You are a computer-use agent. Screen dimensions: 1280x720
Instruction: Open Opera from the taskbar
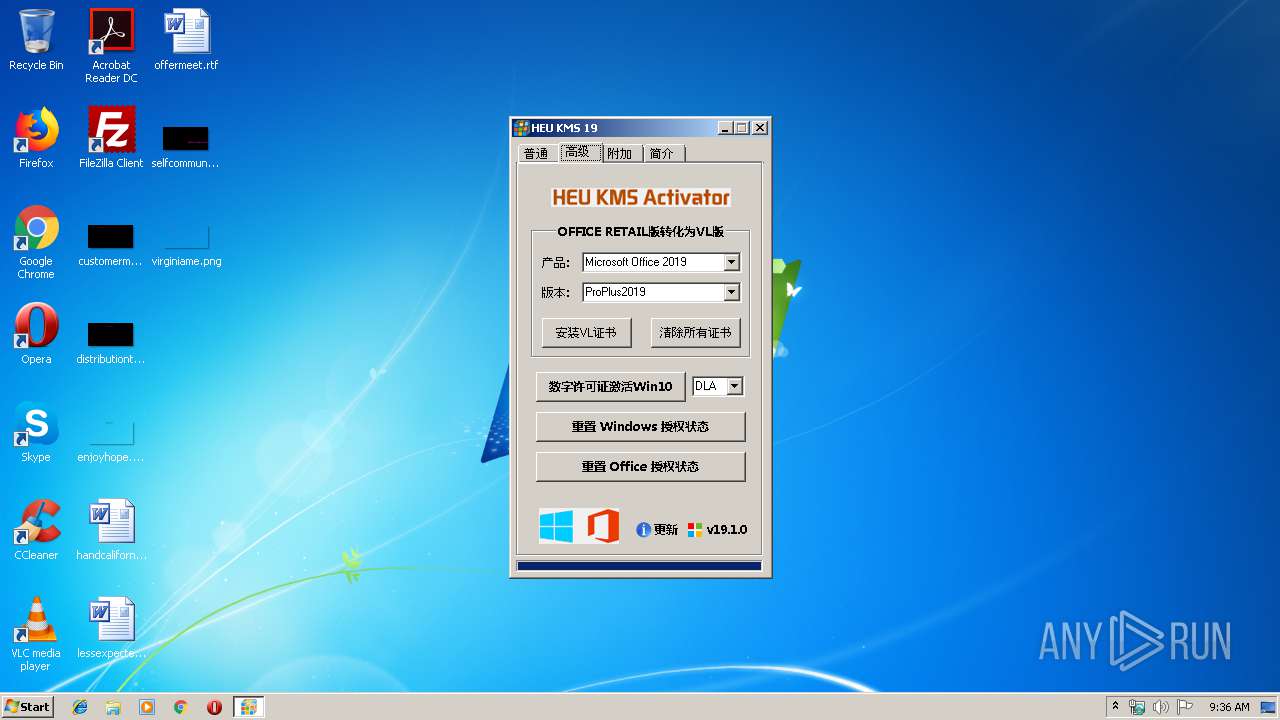(x=214, y=707)
